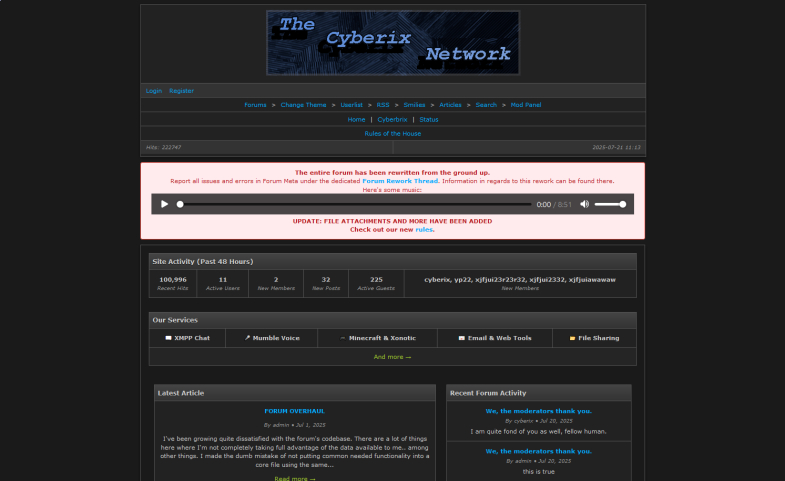
Task: Open the Userlist page
Action: [x=351, y=105]
